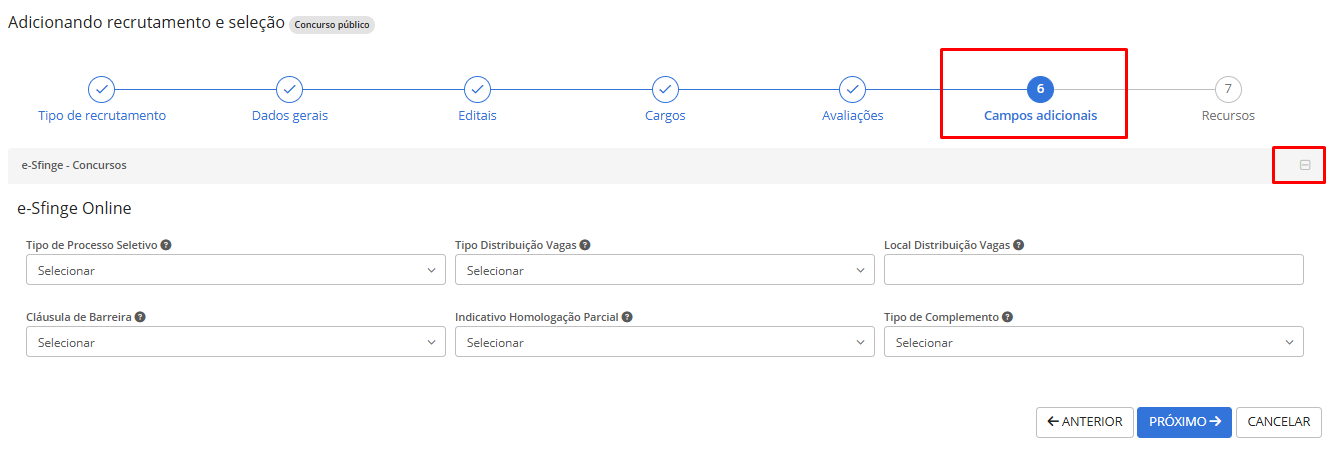Open the Tipo de Processo Seletivo dropdown
The height and width of the screenshot is (452, 1334).
[236, 270]
